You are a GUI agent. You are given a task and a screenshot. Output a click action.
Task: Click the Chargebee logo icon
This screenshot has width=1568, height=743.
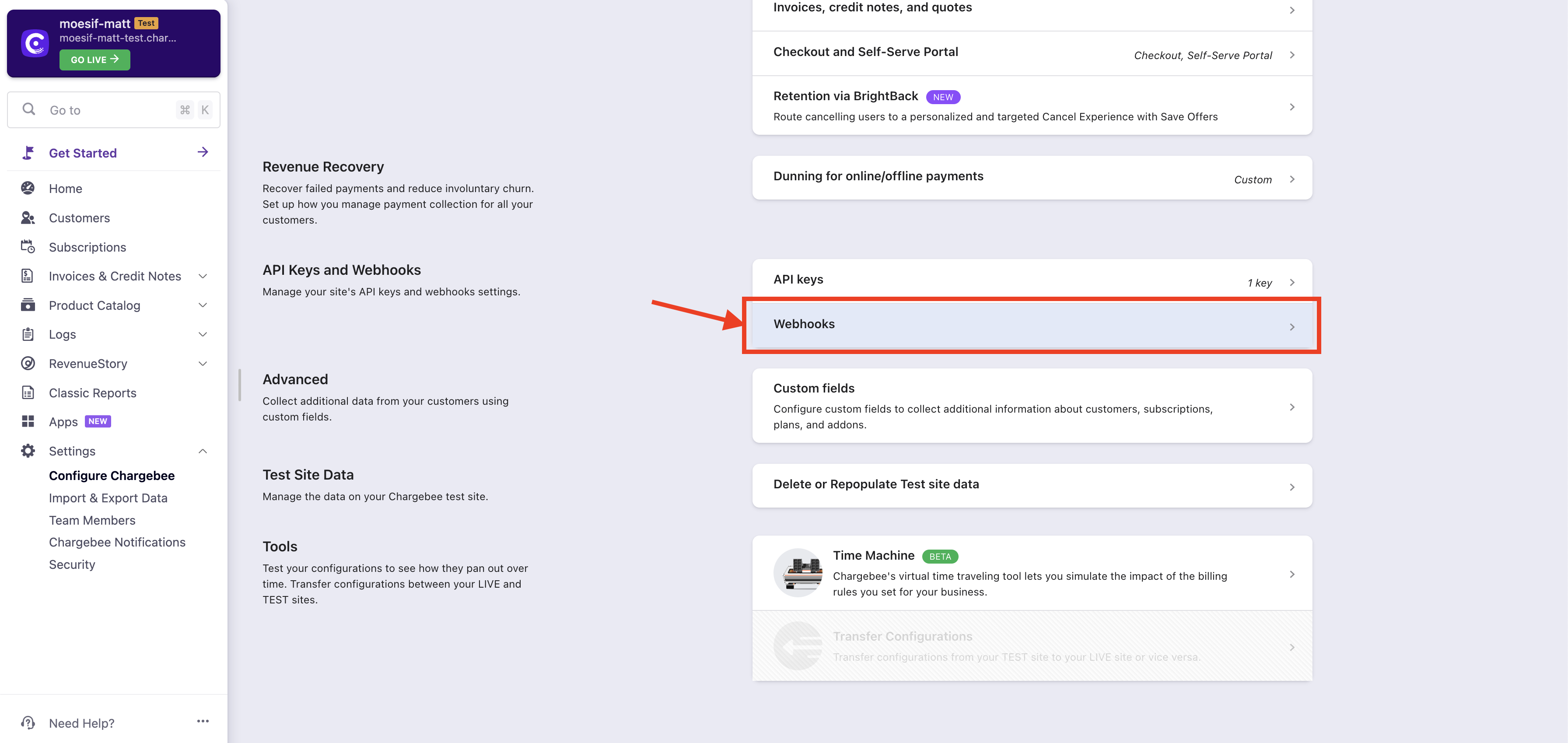(x=35, y=43)
